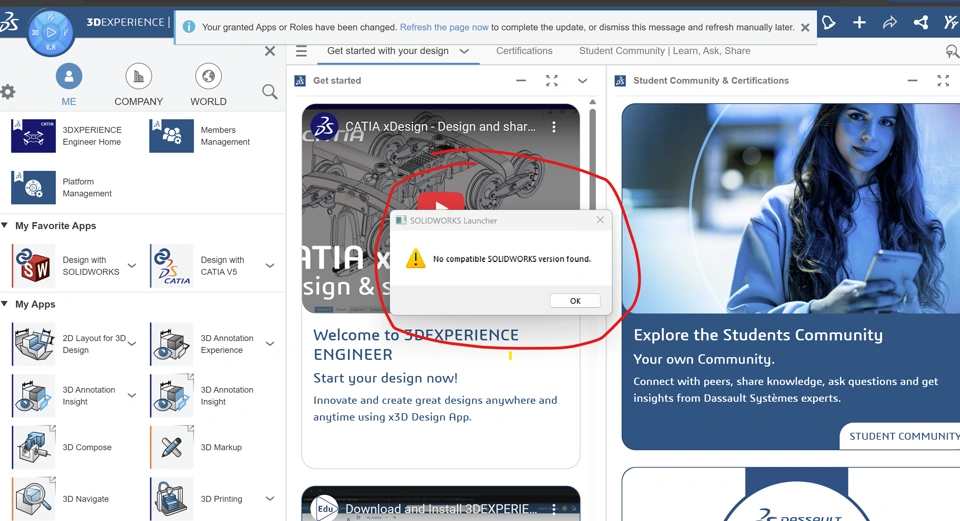Click Student Community widget logo icon
This screenshot has width=960, height=521.
click(x=620, y=81)
